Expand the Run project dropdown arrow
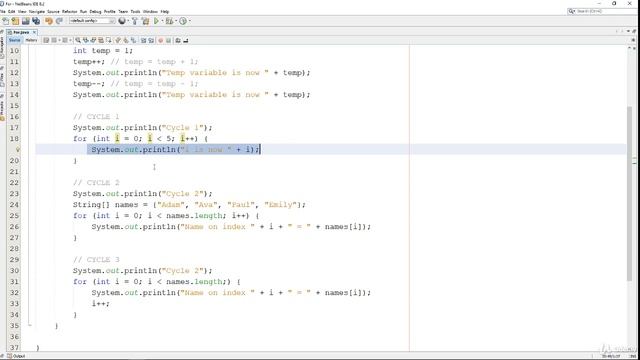Screen dimensions: 640x360 (x=162, y=21)
